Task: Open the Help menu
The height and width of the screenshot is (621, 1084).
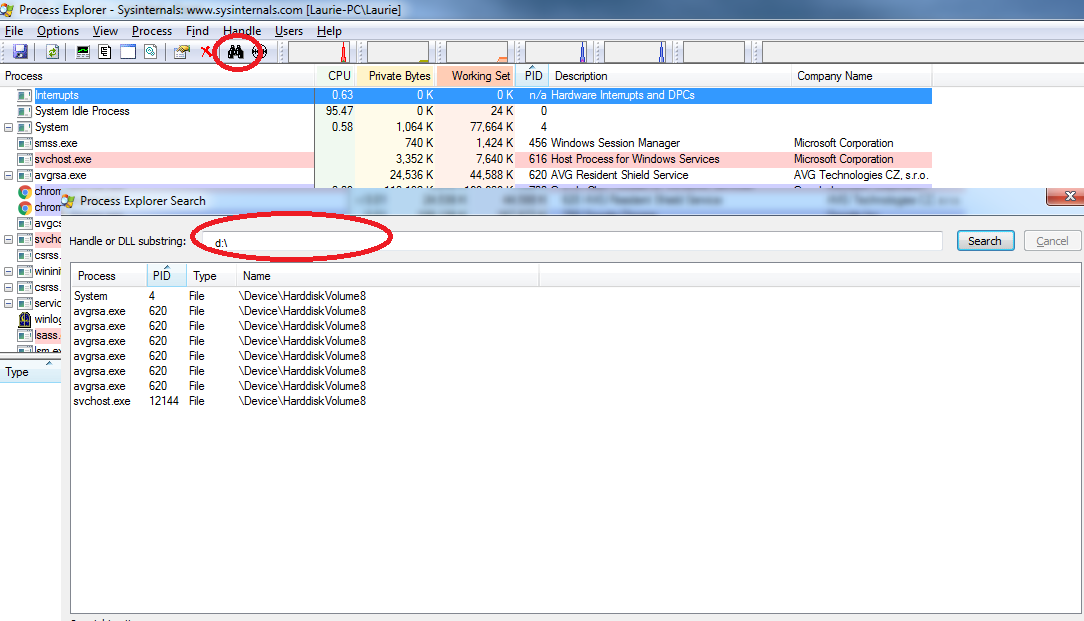Action: pyautogui.click(x=329, y=31)
